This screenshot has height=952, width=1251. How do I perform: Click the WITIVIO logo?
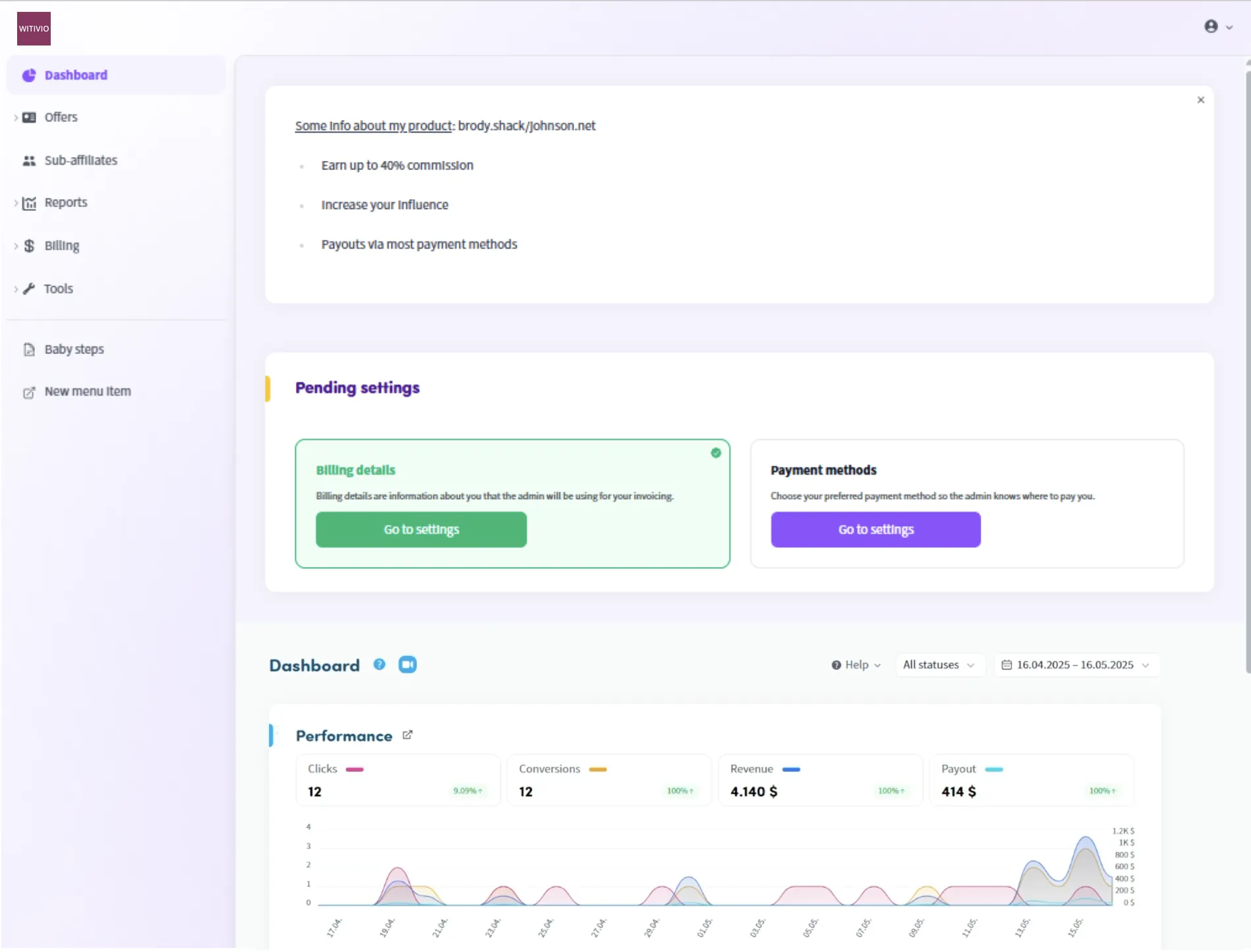[x=34, y=28]
